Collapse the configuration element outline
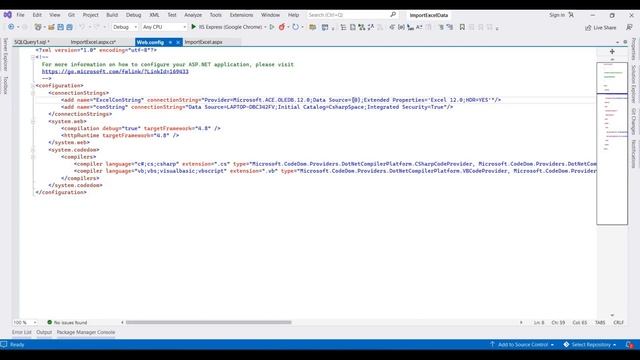The width and height of the screenshot is (640, 360). tap(33, 86)
